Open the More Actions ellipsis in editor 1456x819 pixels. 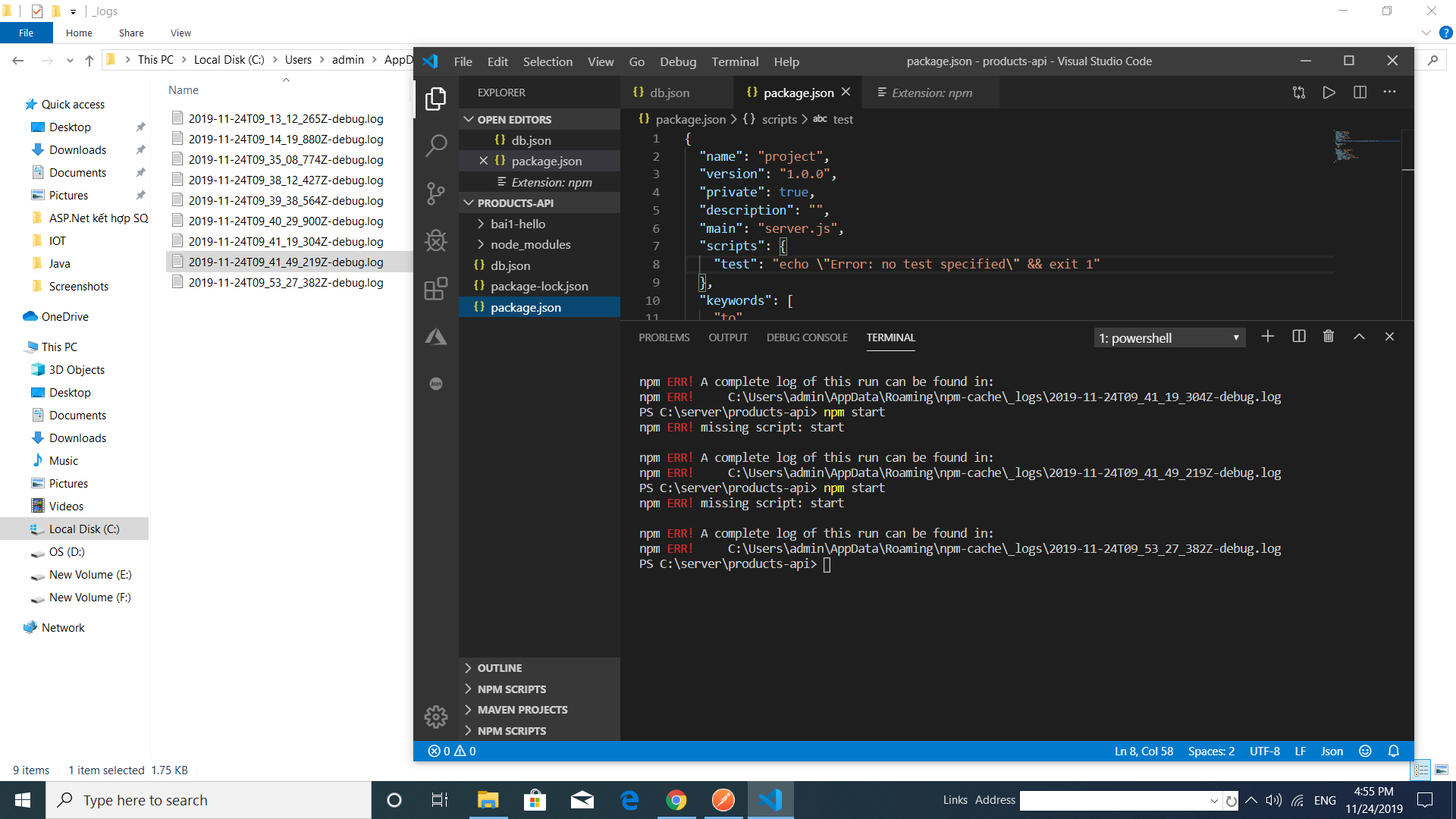pyautogui.click(x=1389, y=93)
